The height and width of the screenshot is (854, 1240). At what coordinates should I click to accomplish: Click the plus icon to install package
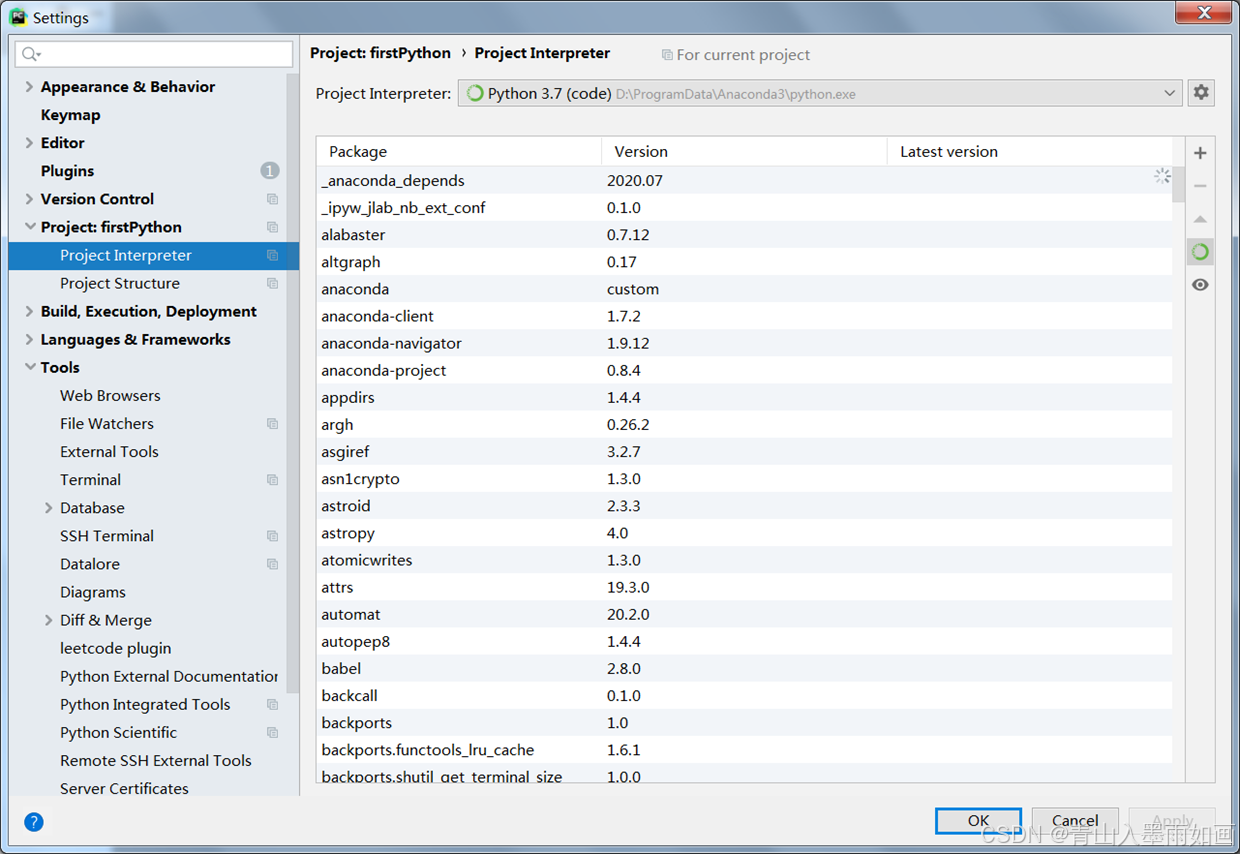point(1200,153)
